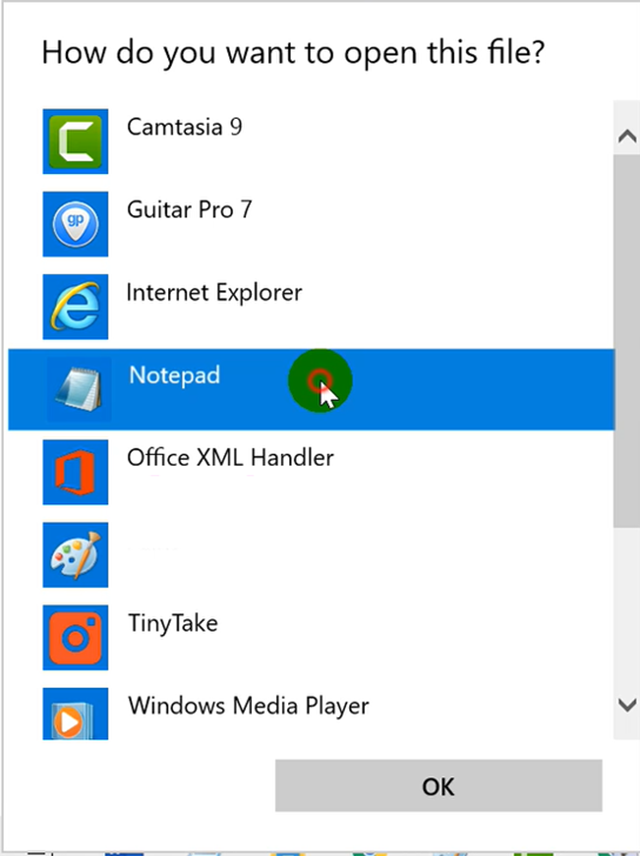640x856 pixels.
Task: Click the 'Office XML Handler' label
Action: coord(230,457)
